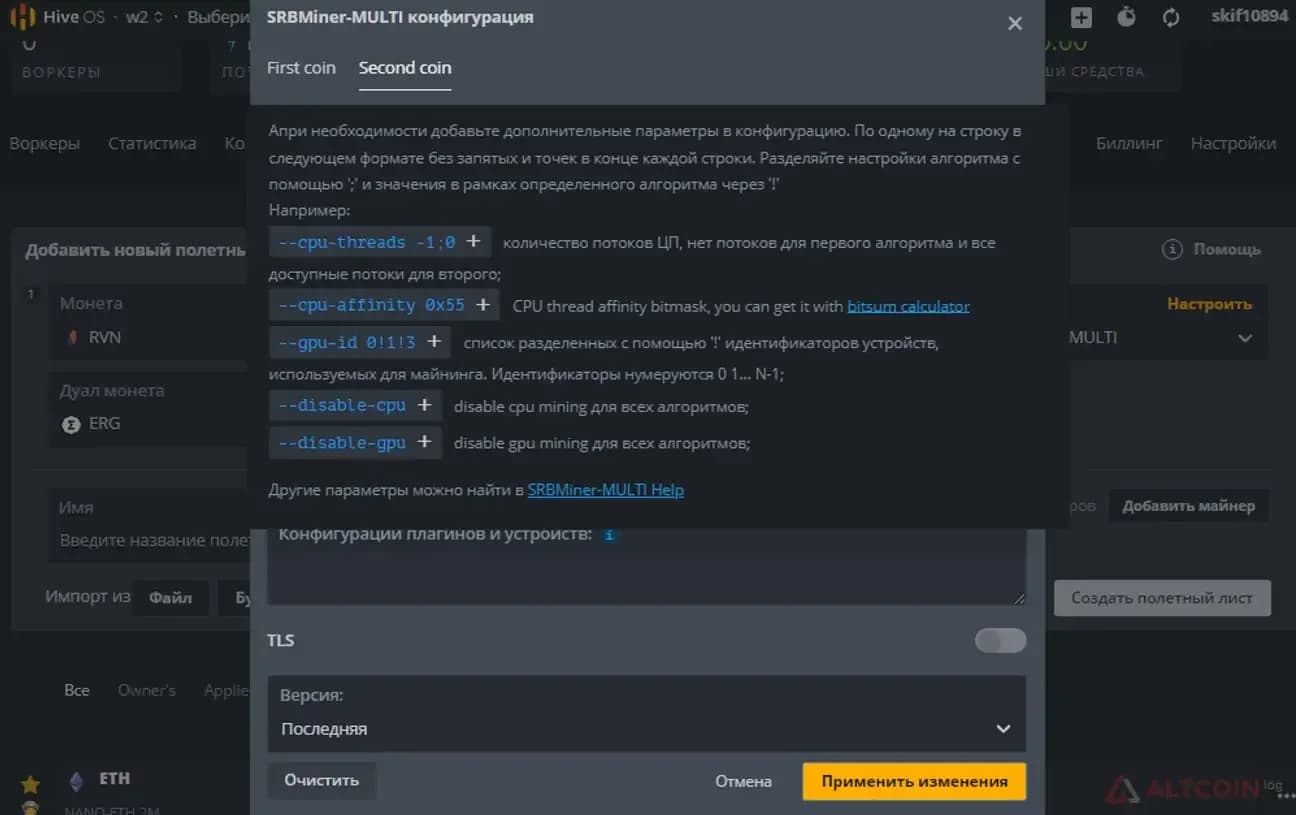Image resolution: width=1296 pixels, height=815 pixels.
Task: Expand the Версия dropdown
Action: 647,714
